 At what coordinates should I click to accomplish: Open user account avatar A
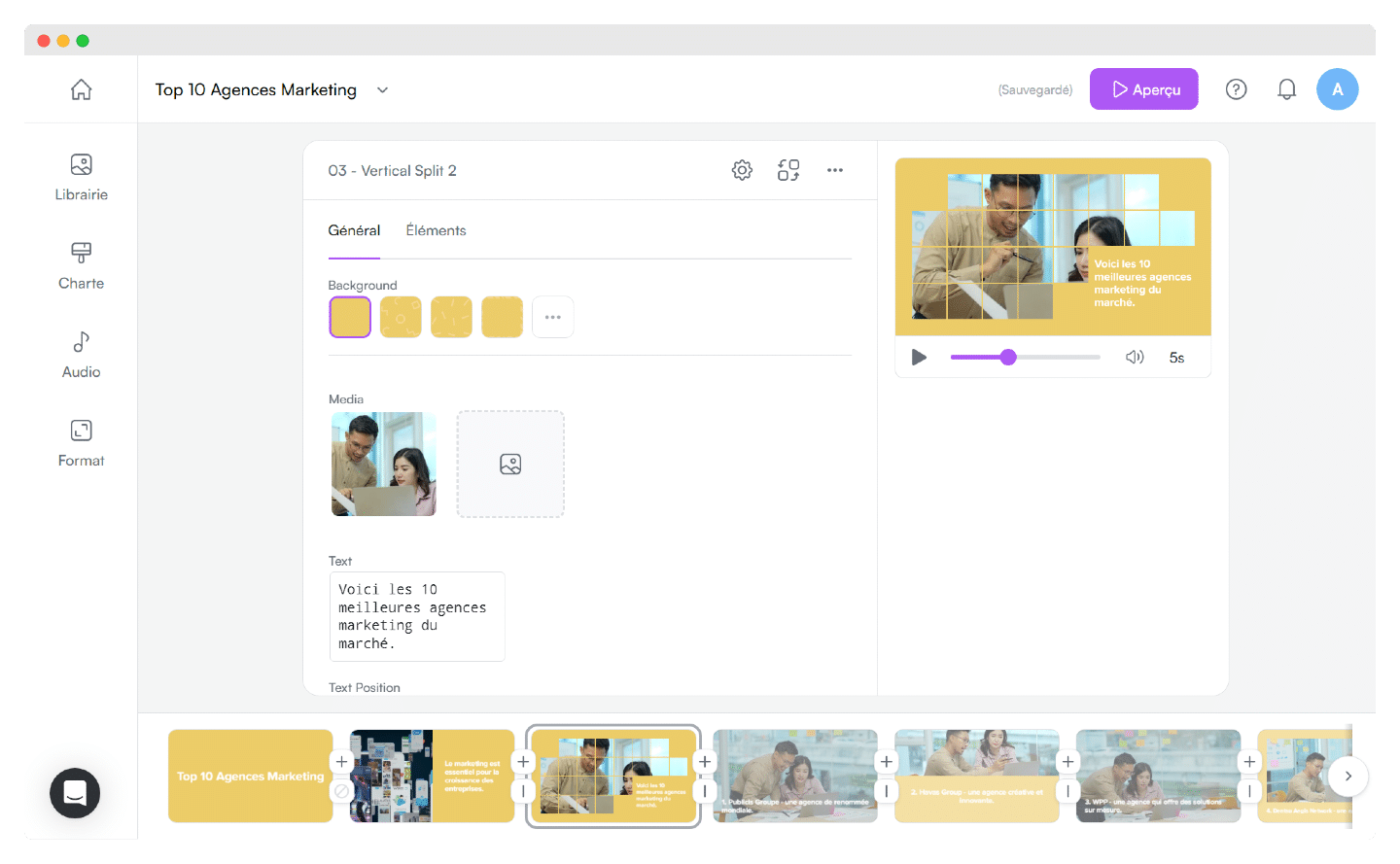[1338, 89]
